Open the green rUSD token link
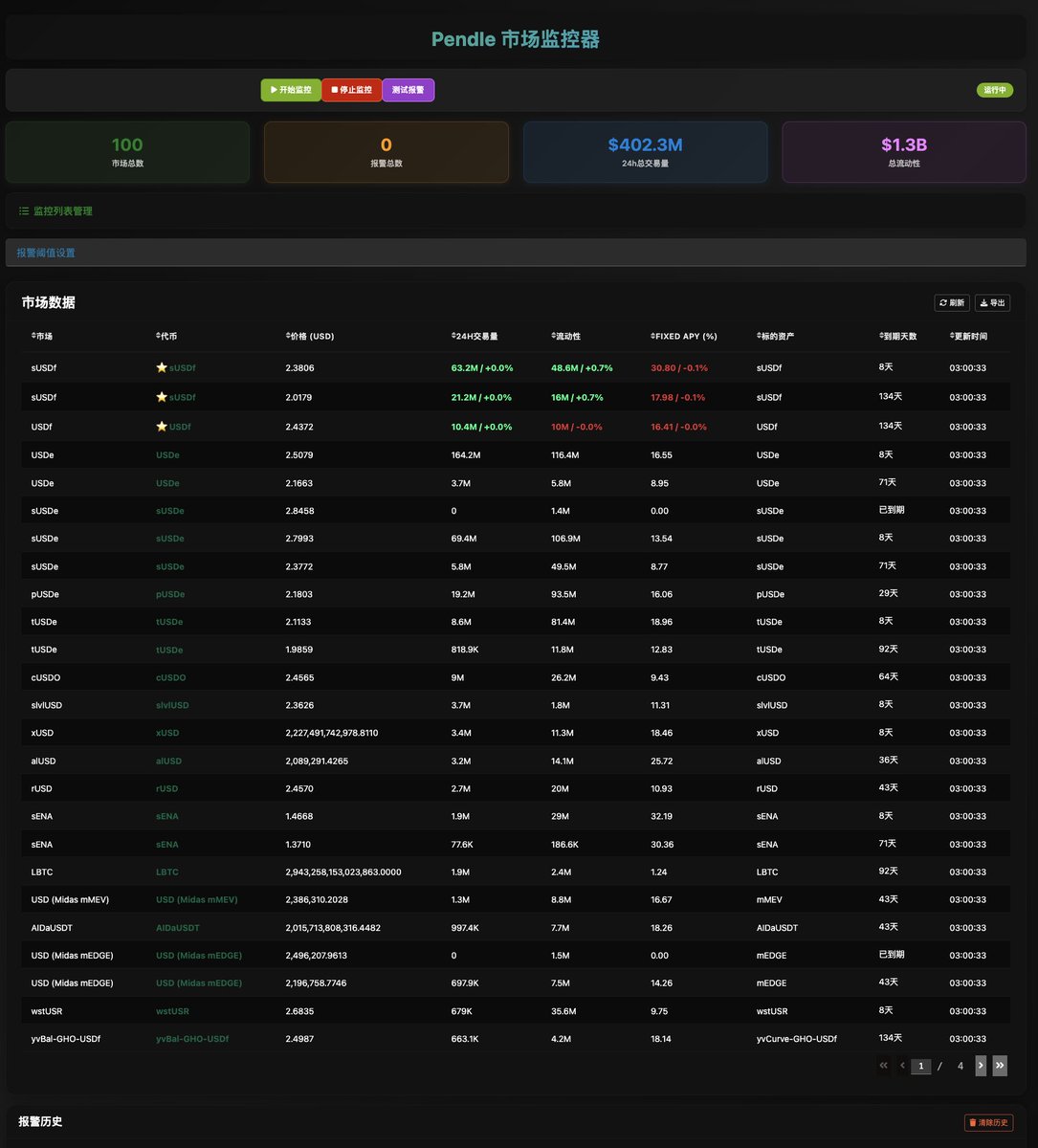This screenshot has width=1038, height=1148. [x=167, y=789]
